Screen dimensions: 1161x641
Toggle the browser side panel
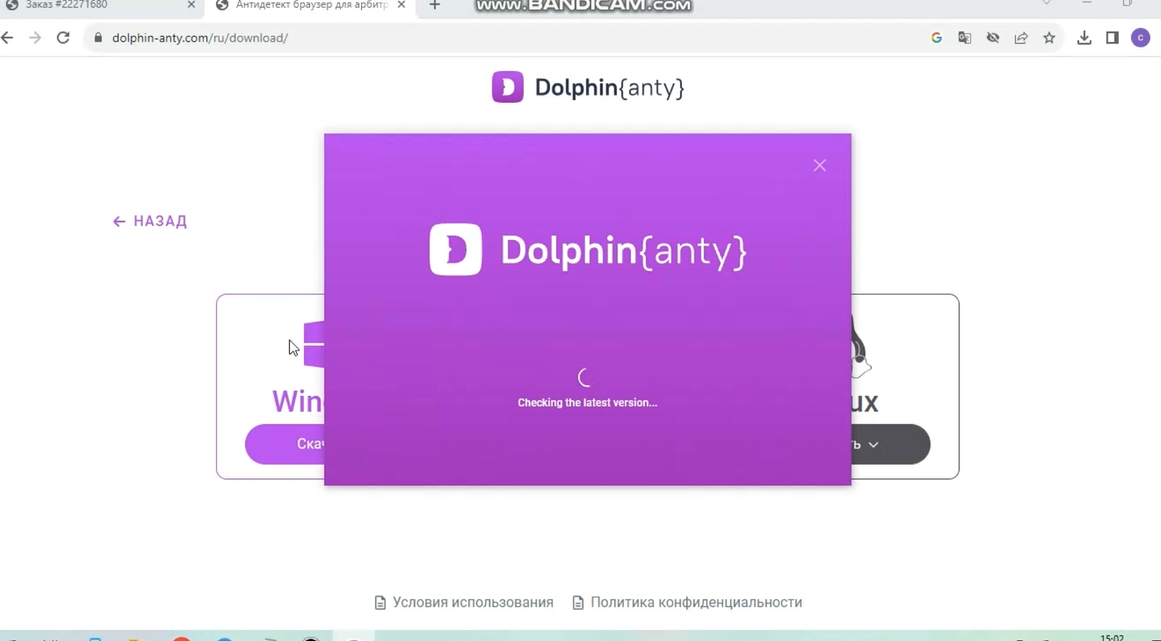pos(1112,38)
